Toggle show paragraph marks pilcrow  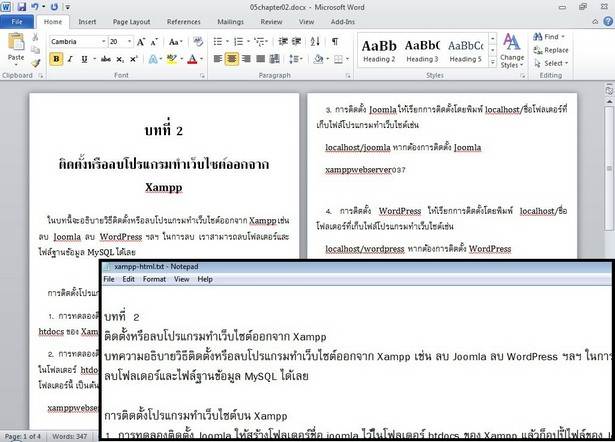click(x=335, y=42)
